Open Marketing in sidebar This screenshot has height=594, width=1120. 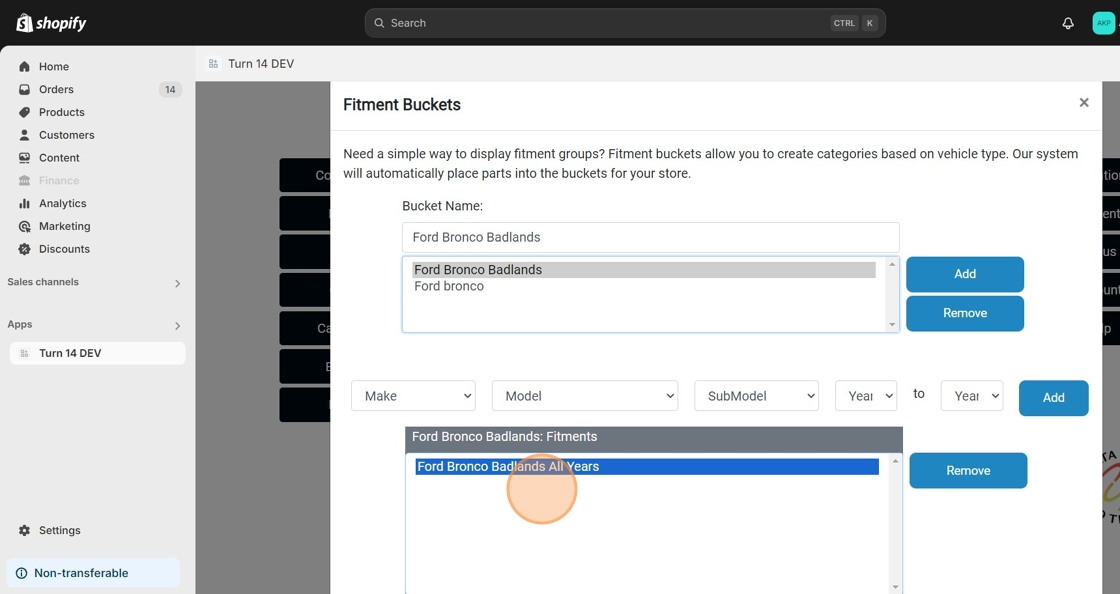click(x=64, y=226)
